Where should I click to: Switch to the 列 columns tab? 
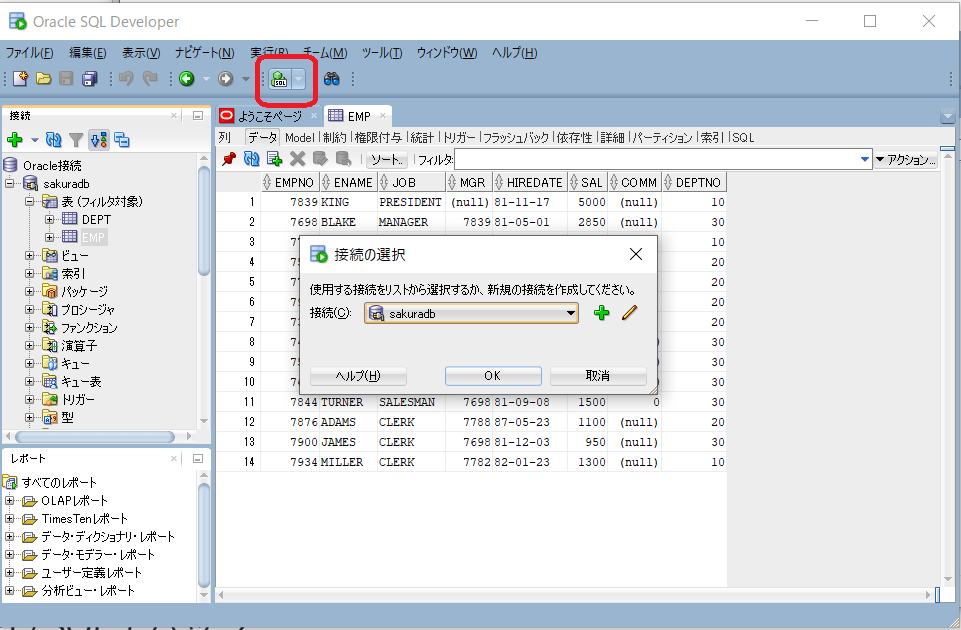pos(225,138)
